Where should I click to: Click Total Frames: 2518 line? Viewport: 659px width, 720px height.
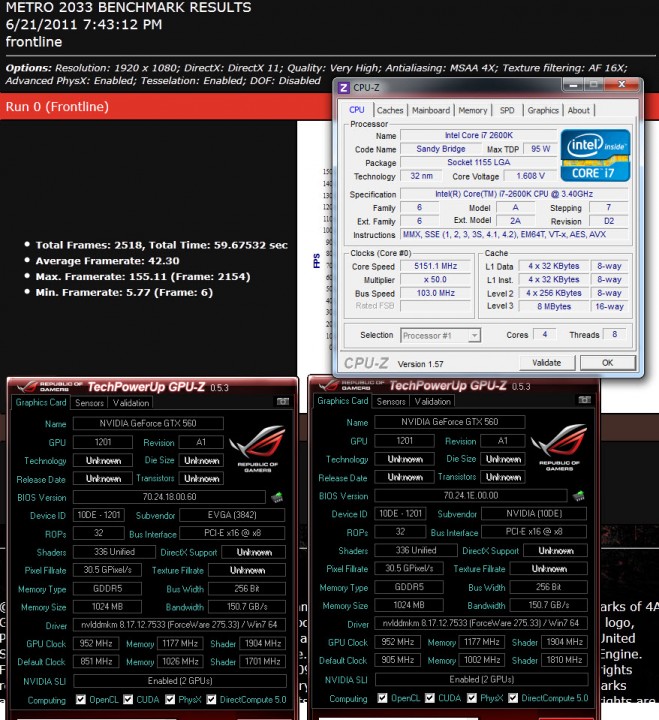pyautogui.click(x=161, y=245)
